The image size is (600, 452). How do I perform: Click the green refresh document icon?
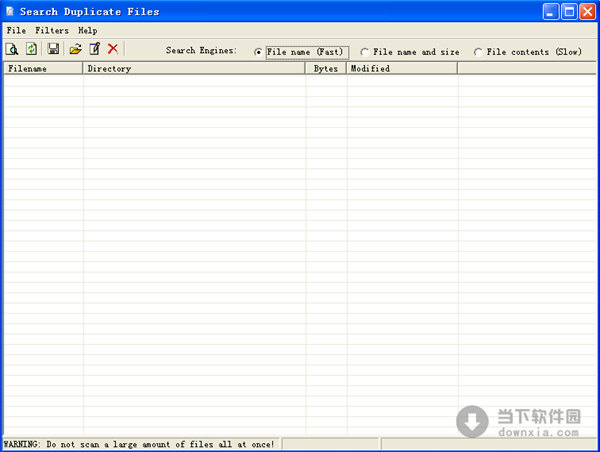click(31, 49)
